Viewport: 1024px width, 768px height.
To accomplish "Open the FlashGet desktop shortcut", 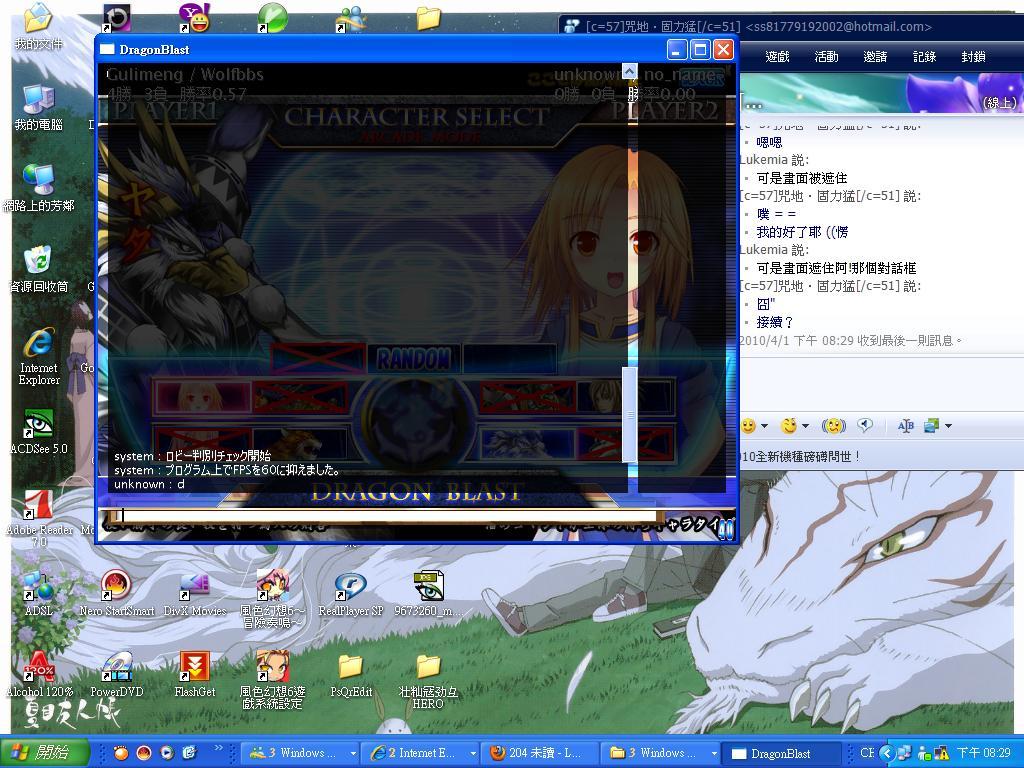I will tap(194, 672).
